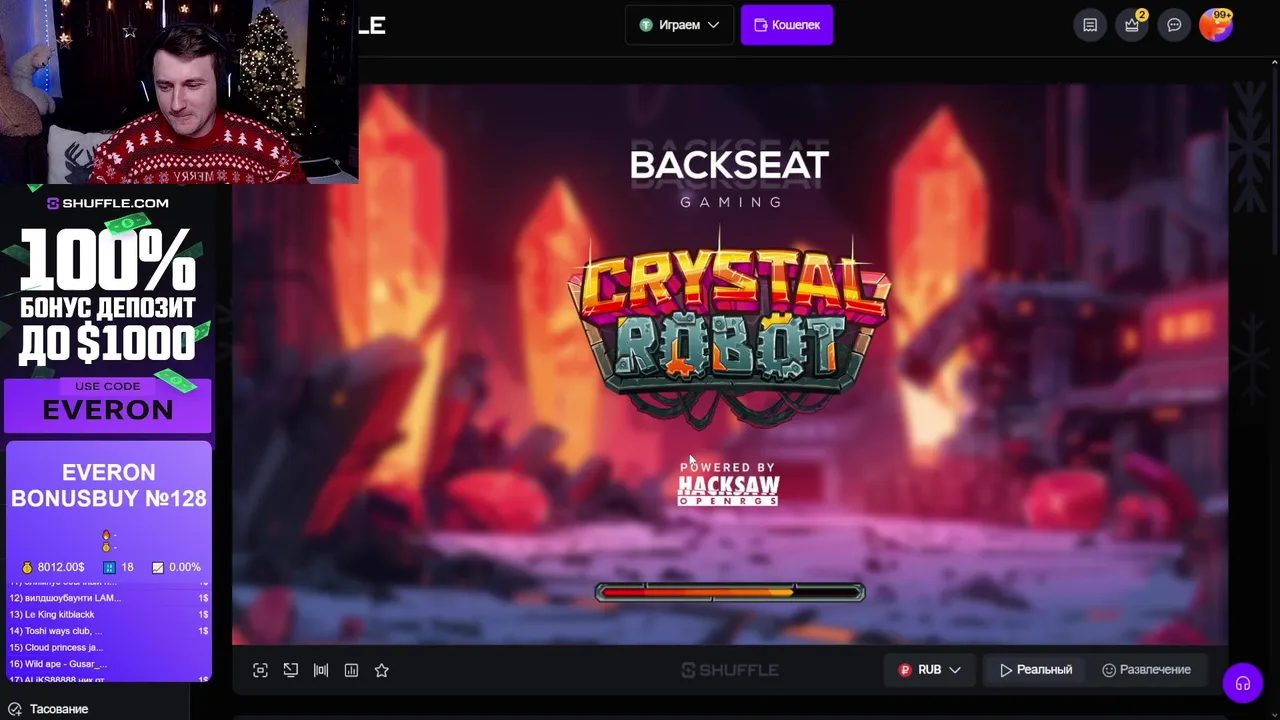Click list row '13) Le King kitblackk'
The image size is (1280, 720).
click(x=109, y=614)
